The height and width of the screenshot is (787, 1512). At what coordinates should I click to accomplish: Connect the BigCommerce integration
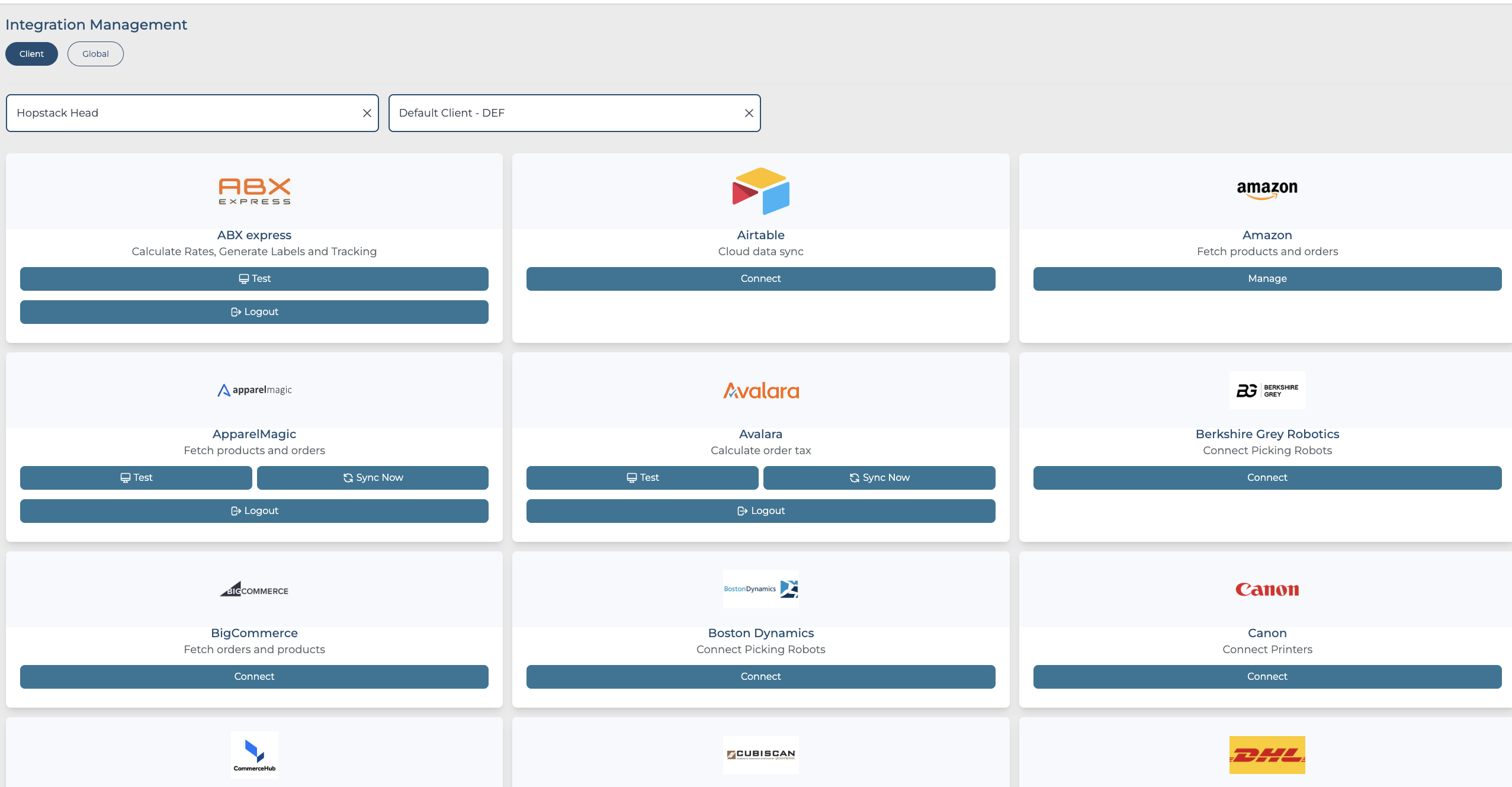(x=254, y=677)
